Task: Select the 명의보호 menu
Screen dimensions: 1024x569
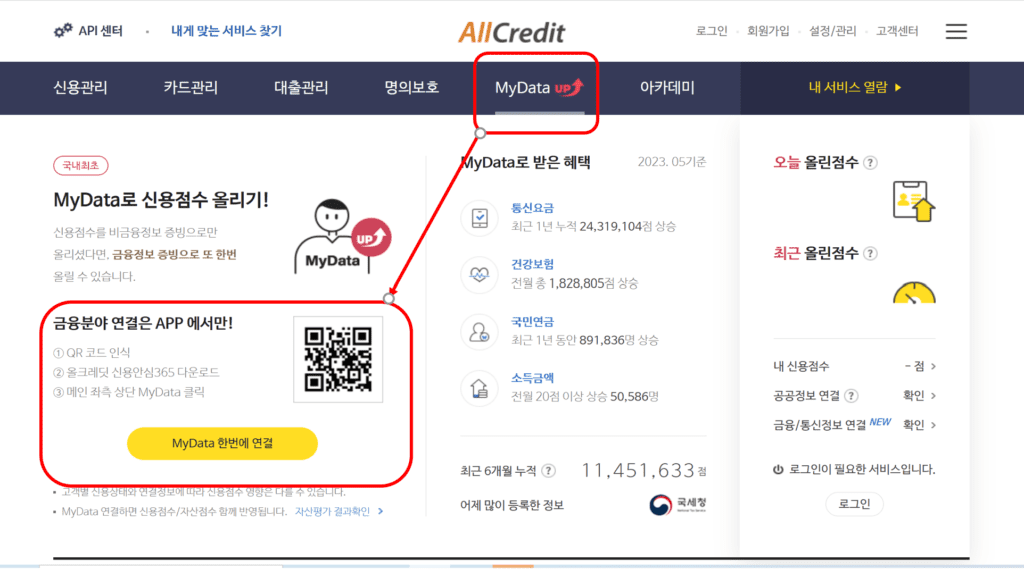Action: coord(411,88)
